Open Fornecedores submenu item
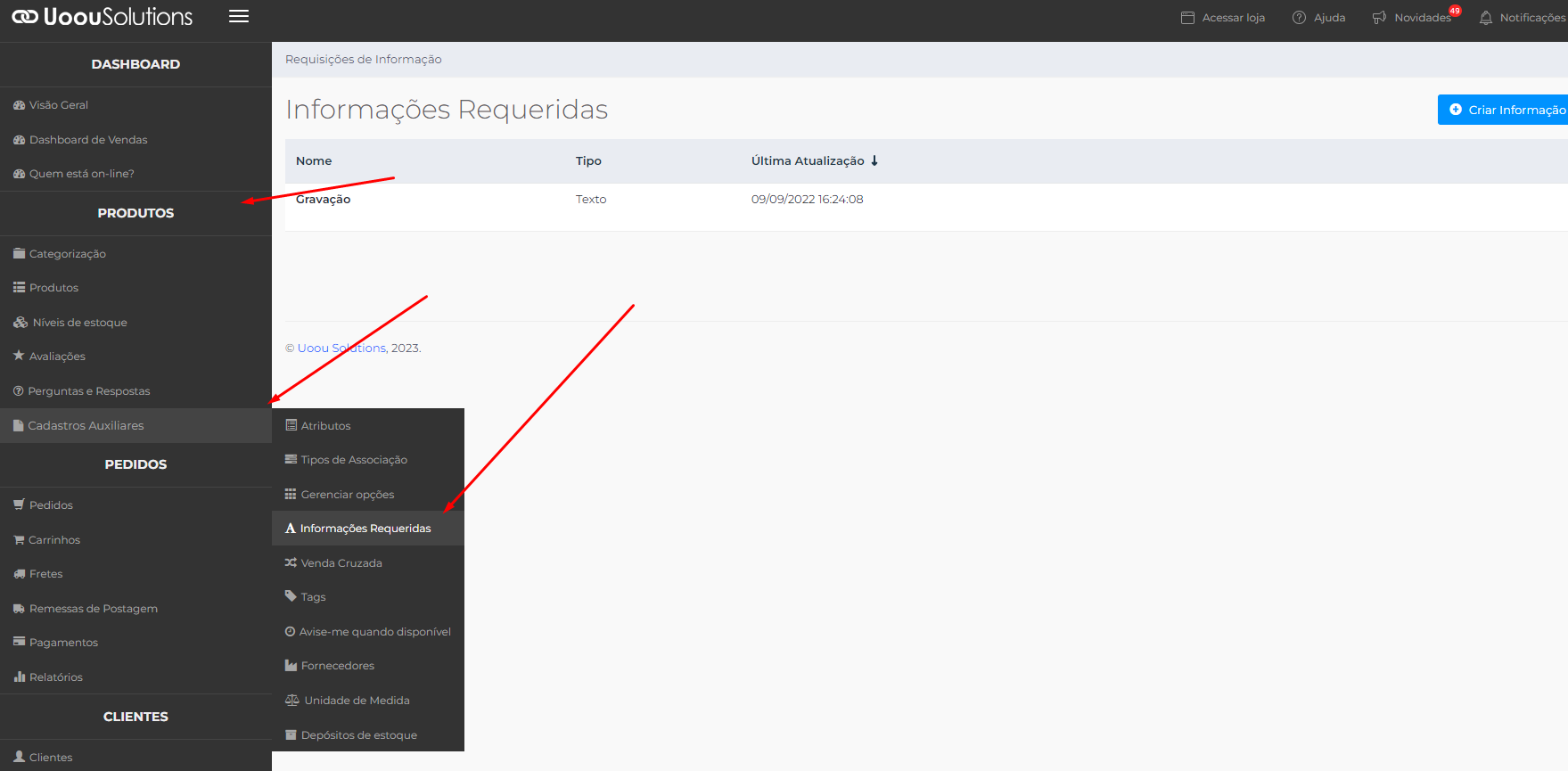Viewport: 1568px width, 771px height. (367, 666)
